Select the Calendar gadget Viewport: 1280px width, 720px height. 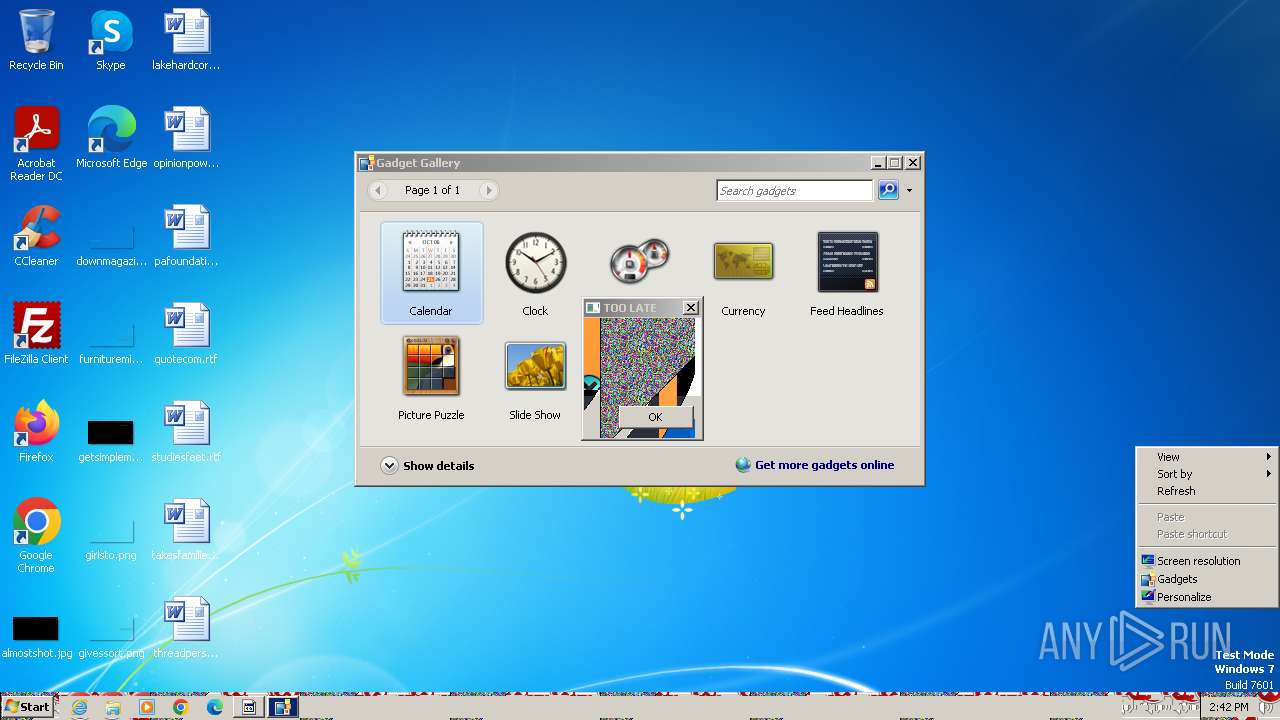(x=431, y=273)
